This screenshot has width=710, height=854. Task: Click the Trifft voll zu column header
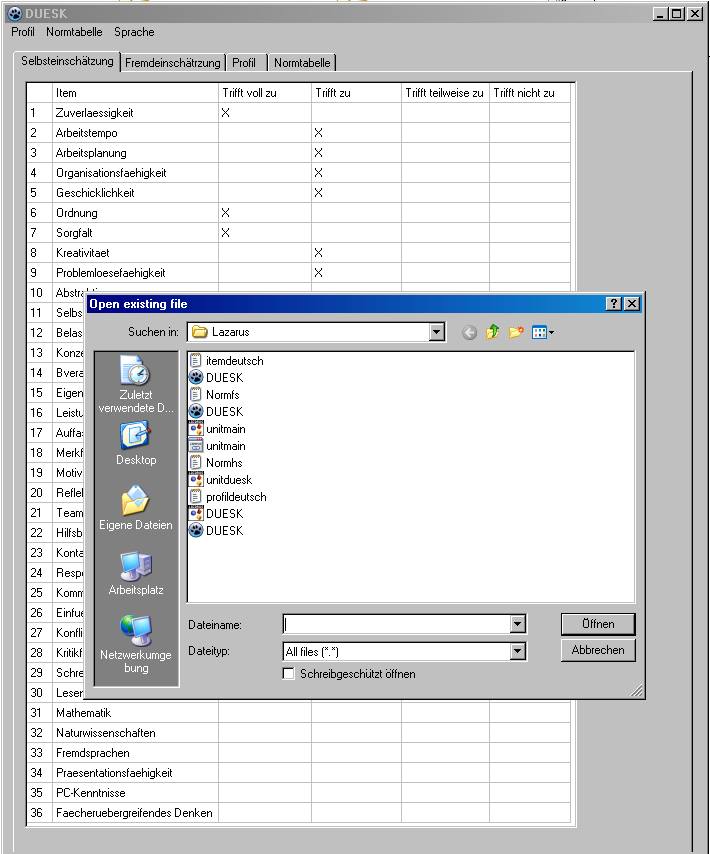tap(265, 93)
